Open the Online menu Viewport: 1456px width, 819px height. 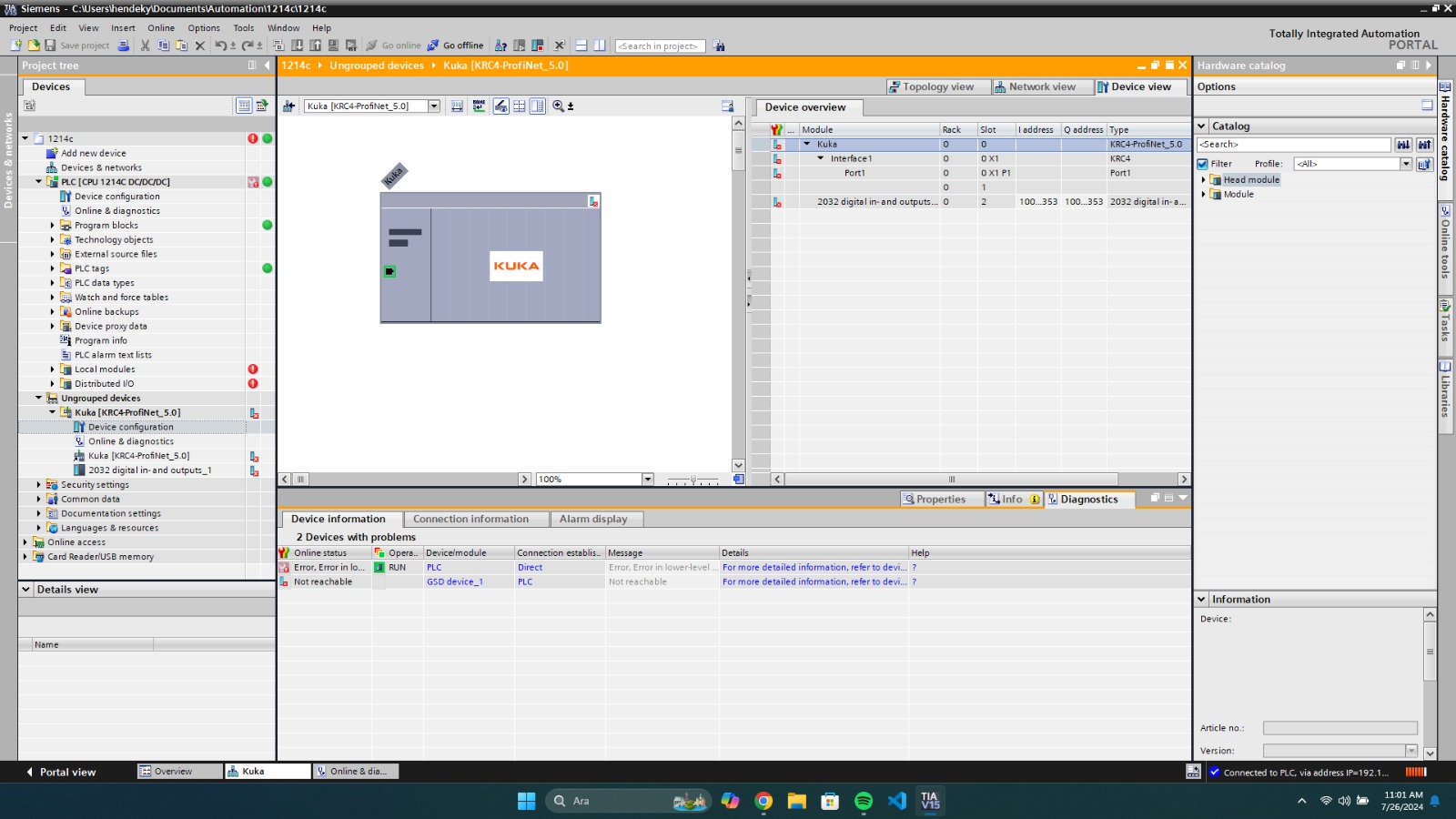161,28
